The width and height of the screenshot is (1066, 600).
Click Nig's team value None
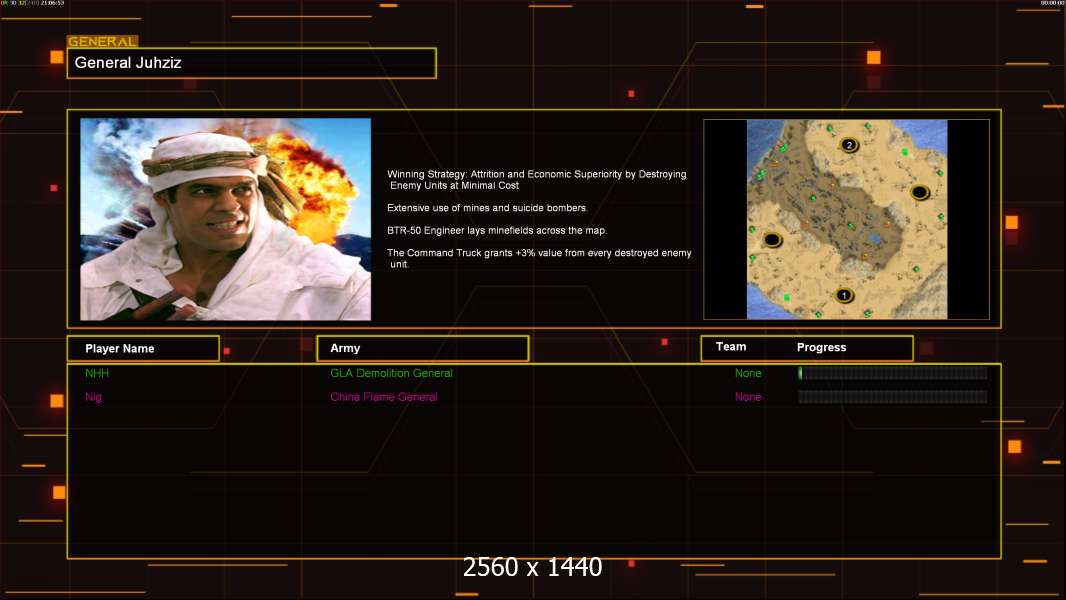click(748, 397)
